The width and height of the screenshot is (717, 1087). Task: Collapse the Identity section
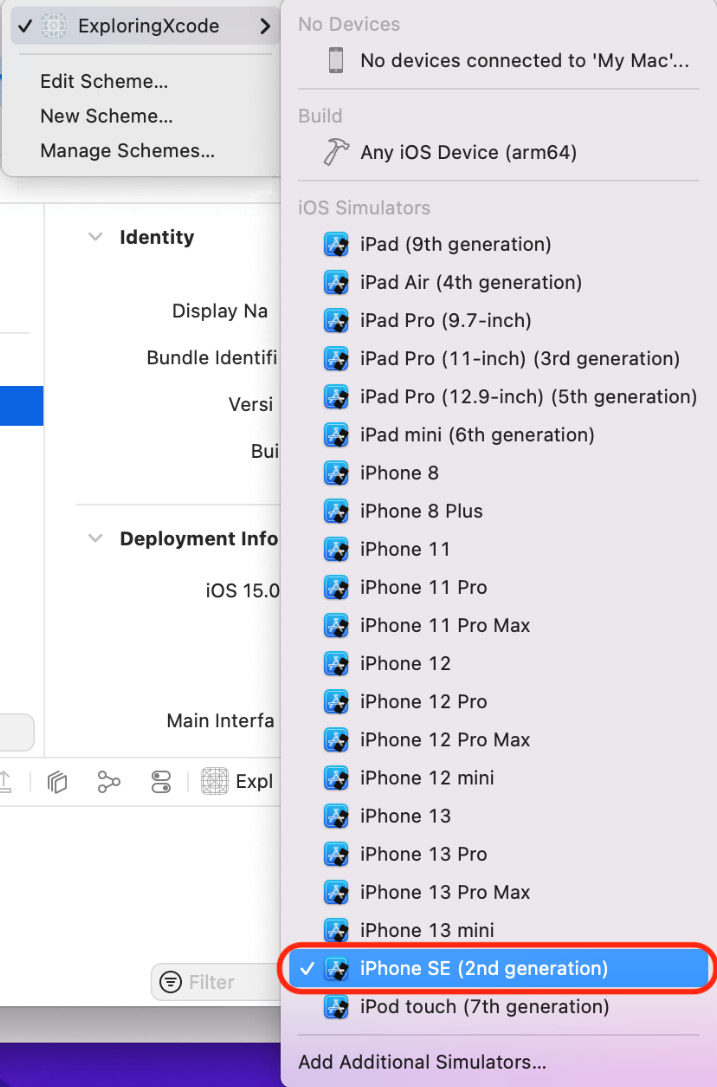[x=96, y=237]
